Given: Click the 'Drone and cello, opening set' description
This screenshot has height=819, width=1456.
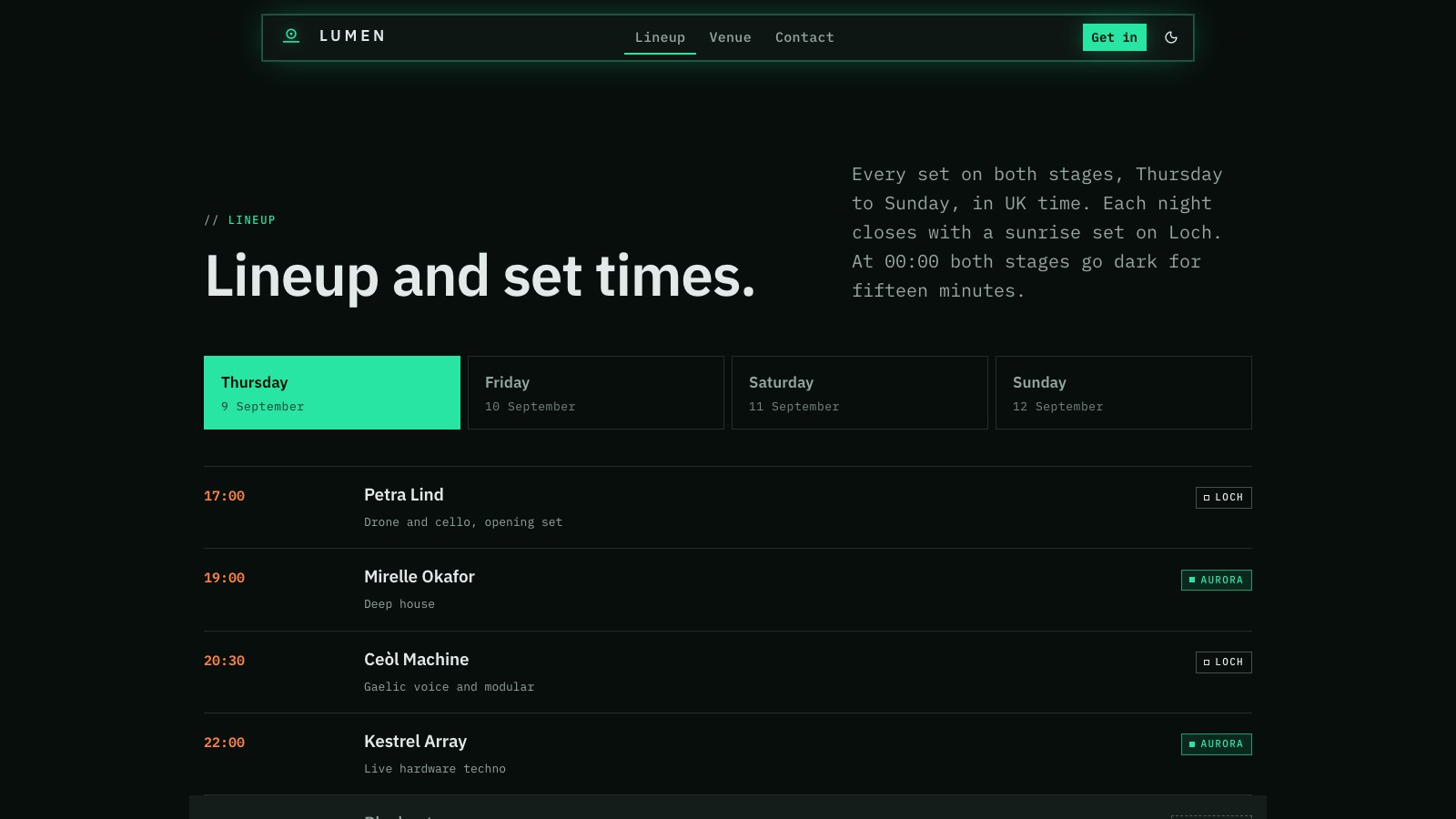Looking at the screenshot, I should tap(463, 522).
